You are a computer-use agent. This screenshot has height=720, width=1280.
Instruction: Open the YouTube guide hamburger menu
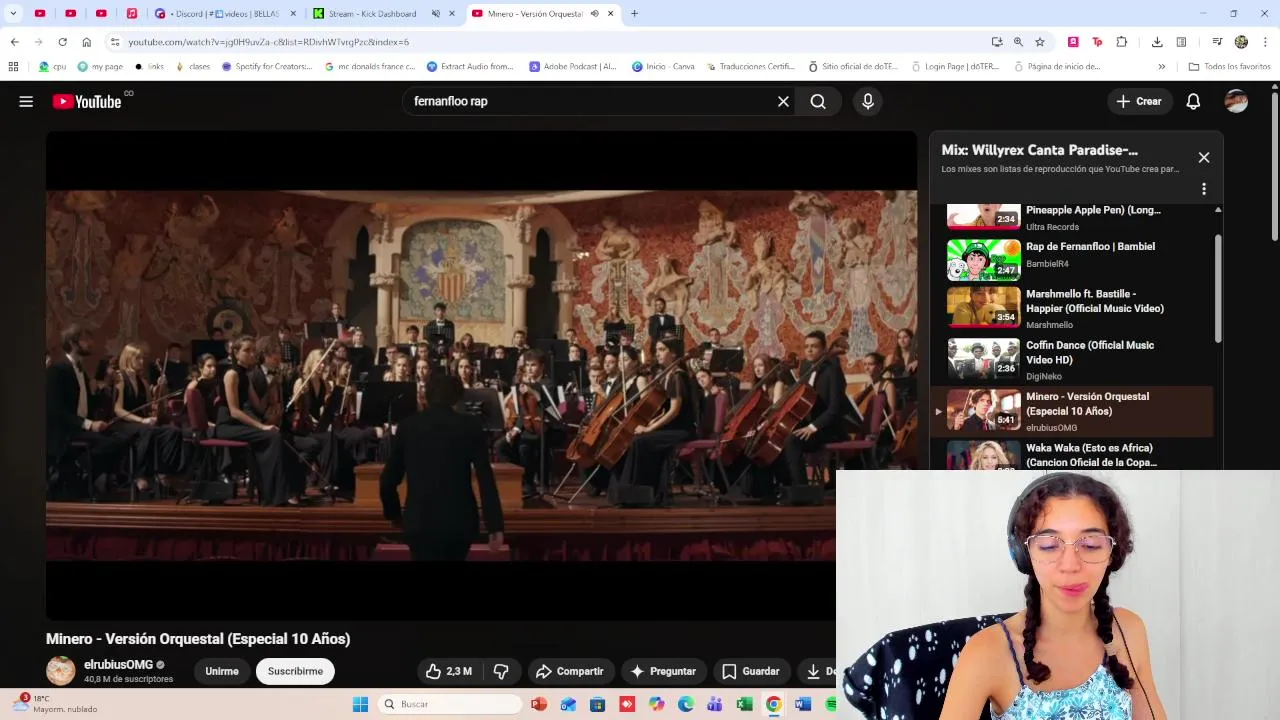tap(26, 101)
